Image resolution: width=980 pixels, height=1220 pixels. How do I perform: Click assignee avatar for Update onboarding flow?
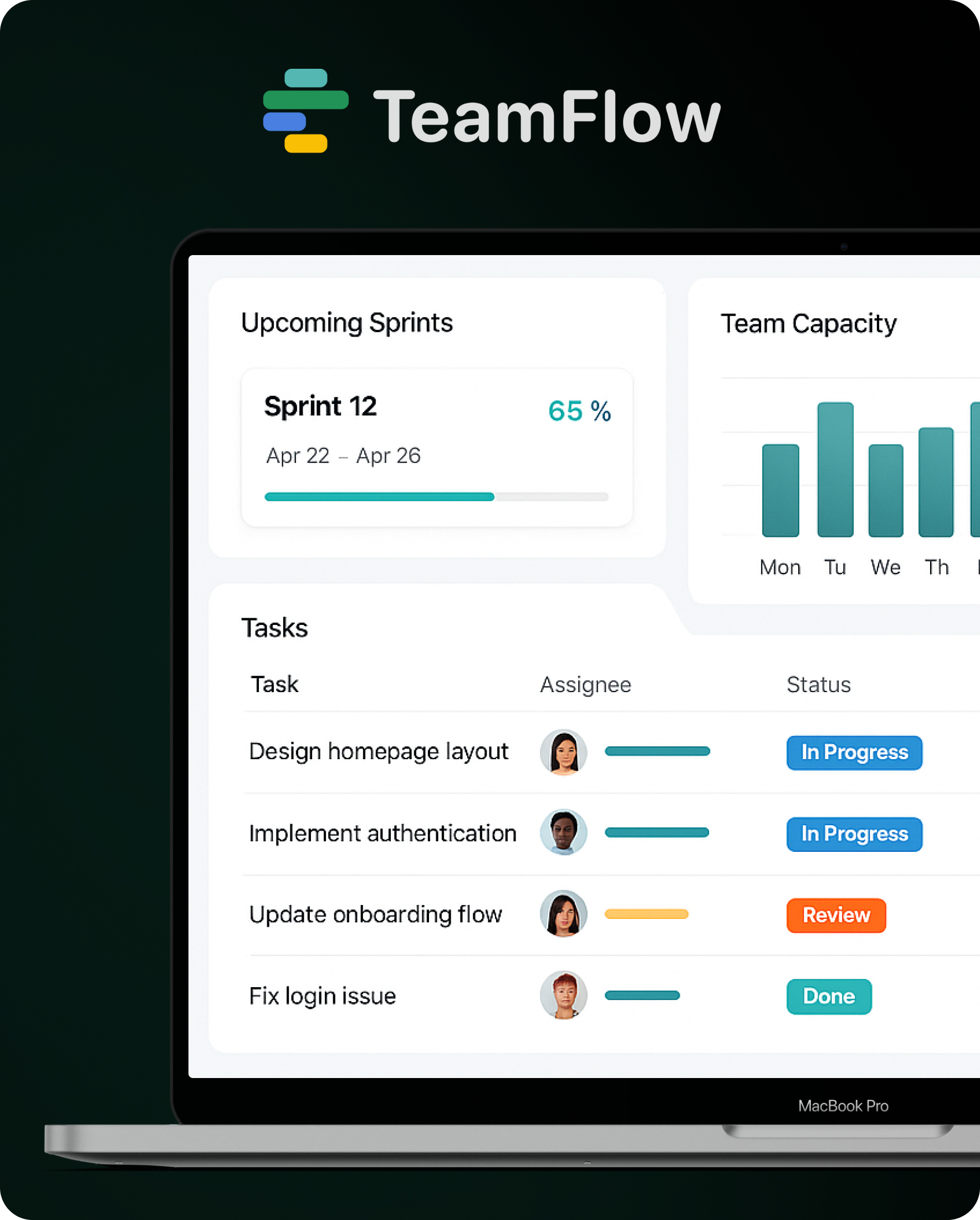(x=563, y=914)
